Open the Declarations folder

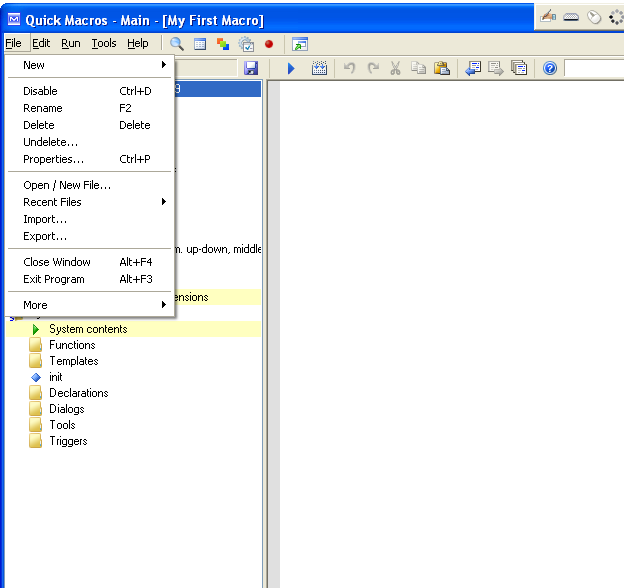(x=79, y=393)
